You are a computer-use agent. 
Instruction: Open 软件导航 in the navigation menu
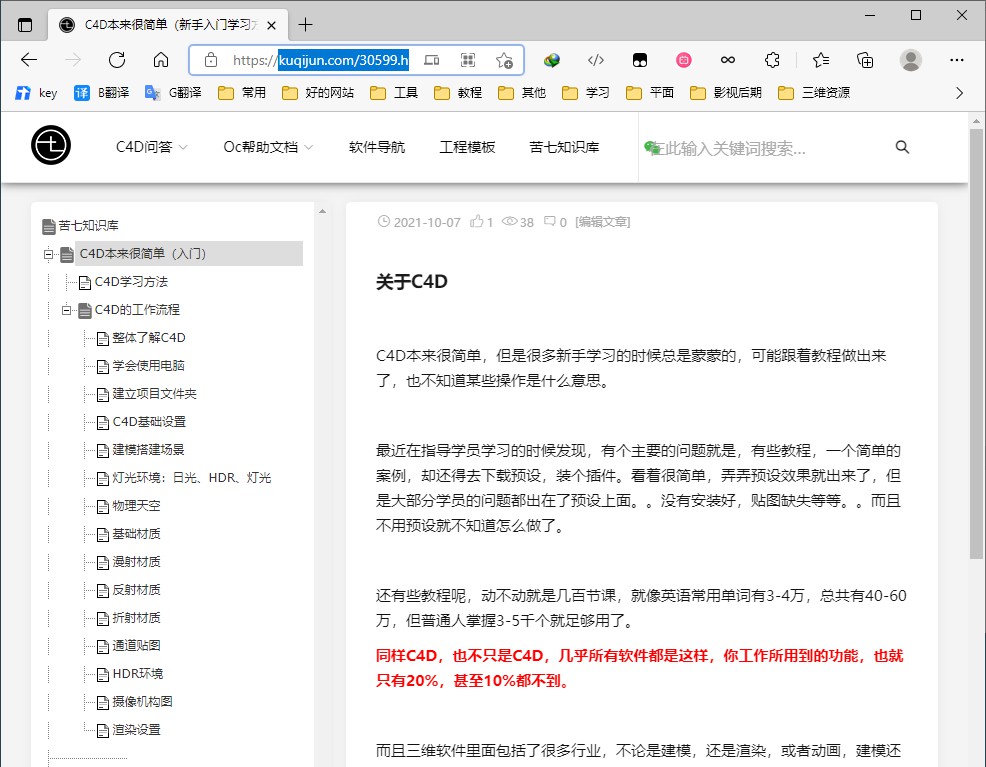(x=377, y=147)
